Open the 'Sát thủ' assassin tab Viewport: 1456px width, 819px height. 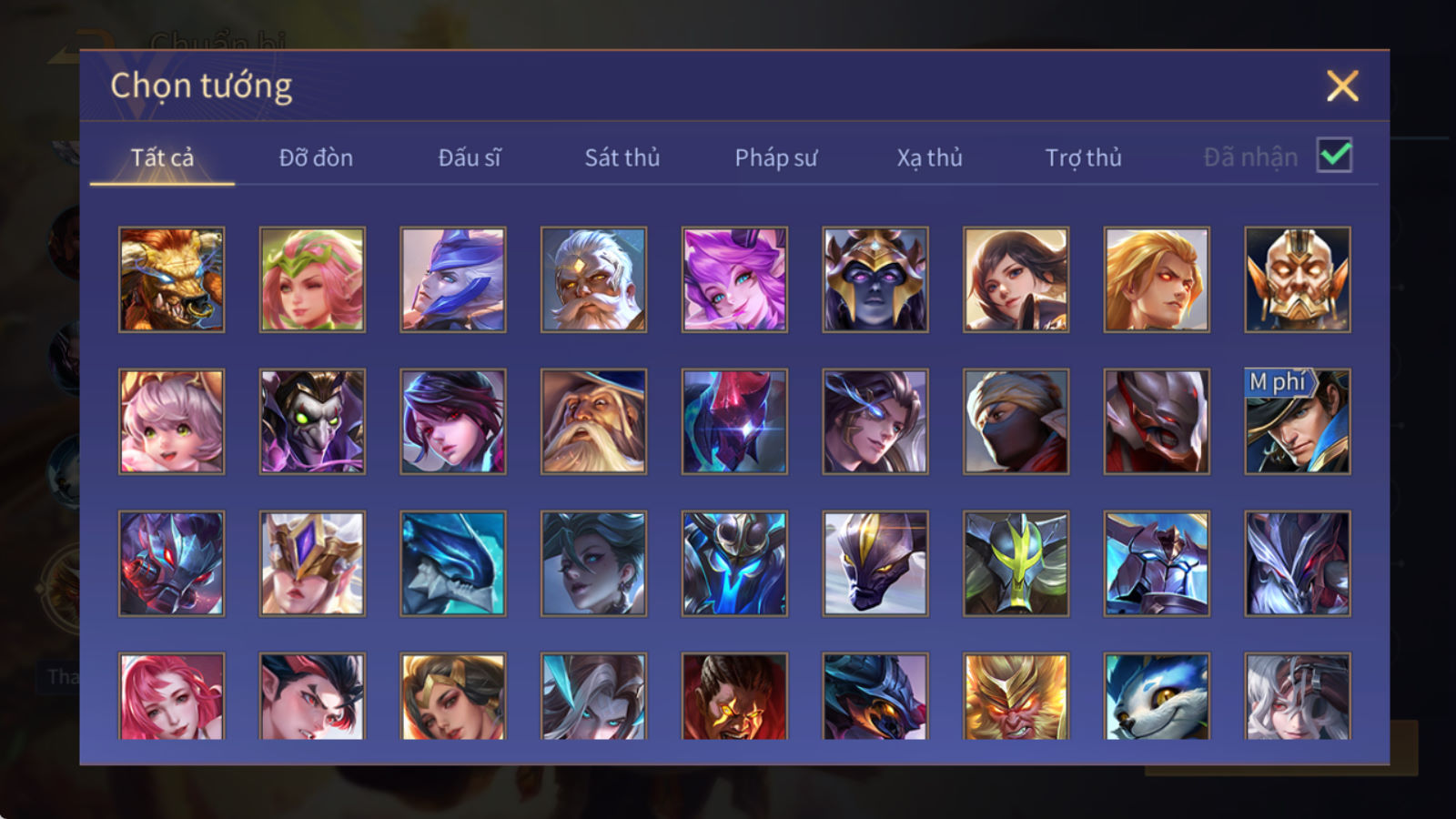[x=622, y=157]
